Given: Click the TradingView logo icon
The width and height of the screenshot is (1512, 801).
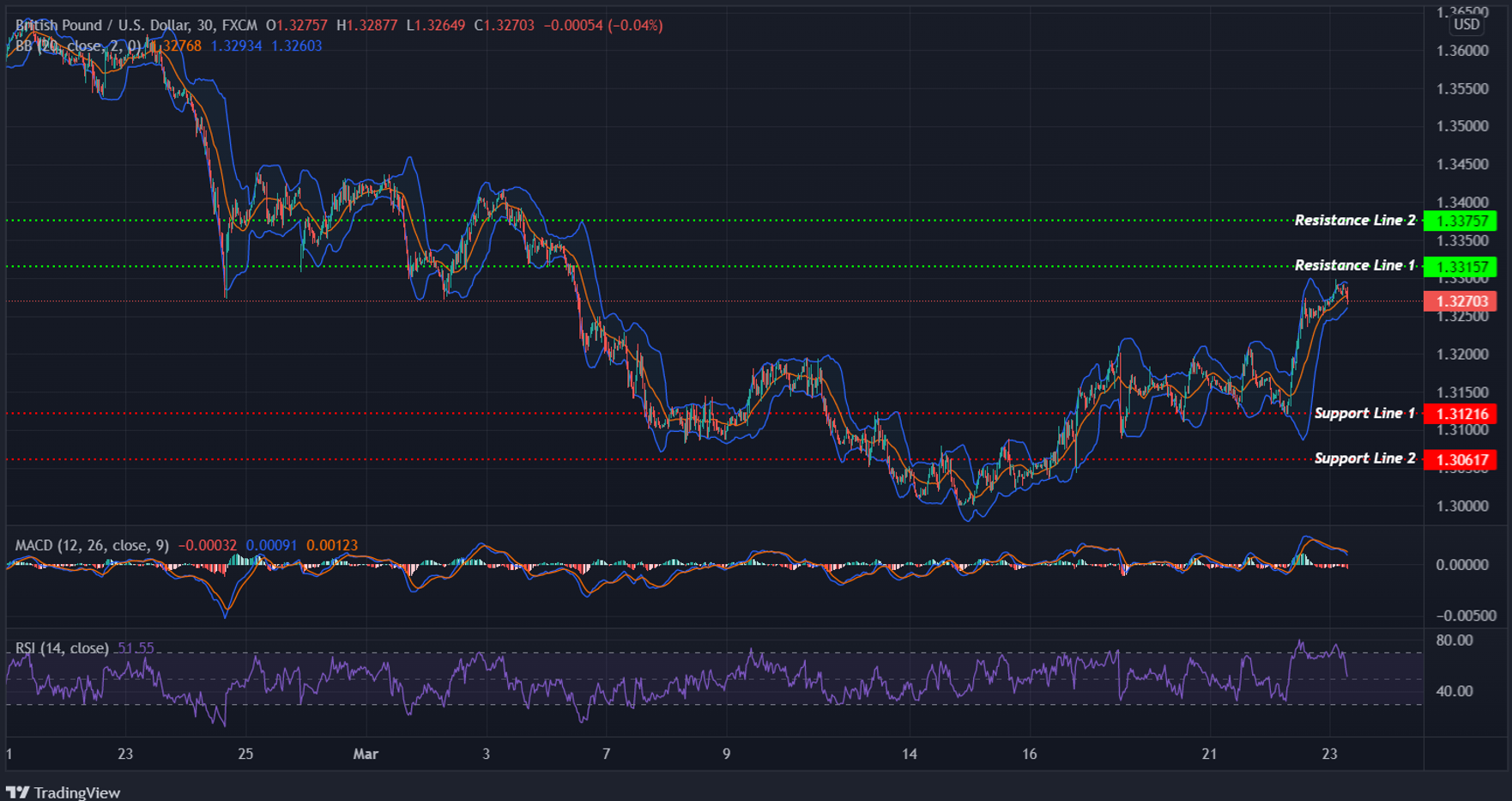Looking at the screenshot, I should pyautogui.click(x=19, y=792).
